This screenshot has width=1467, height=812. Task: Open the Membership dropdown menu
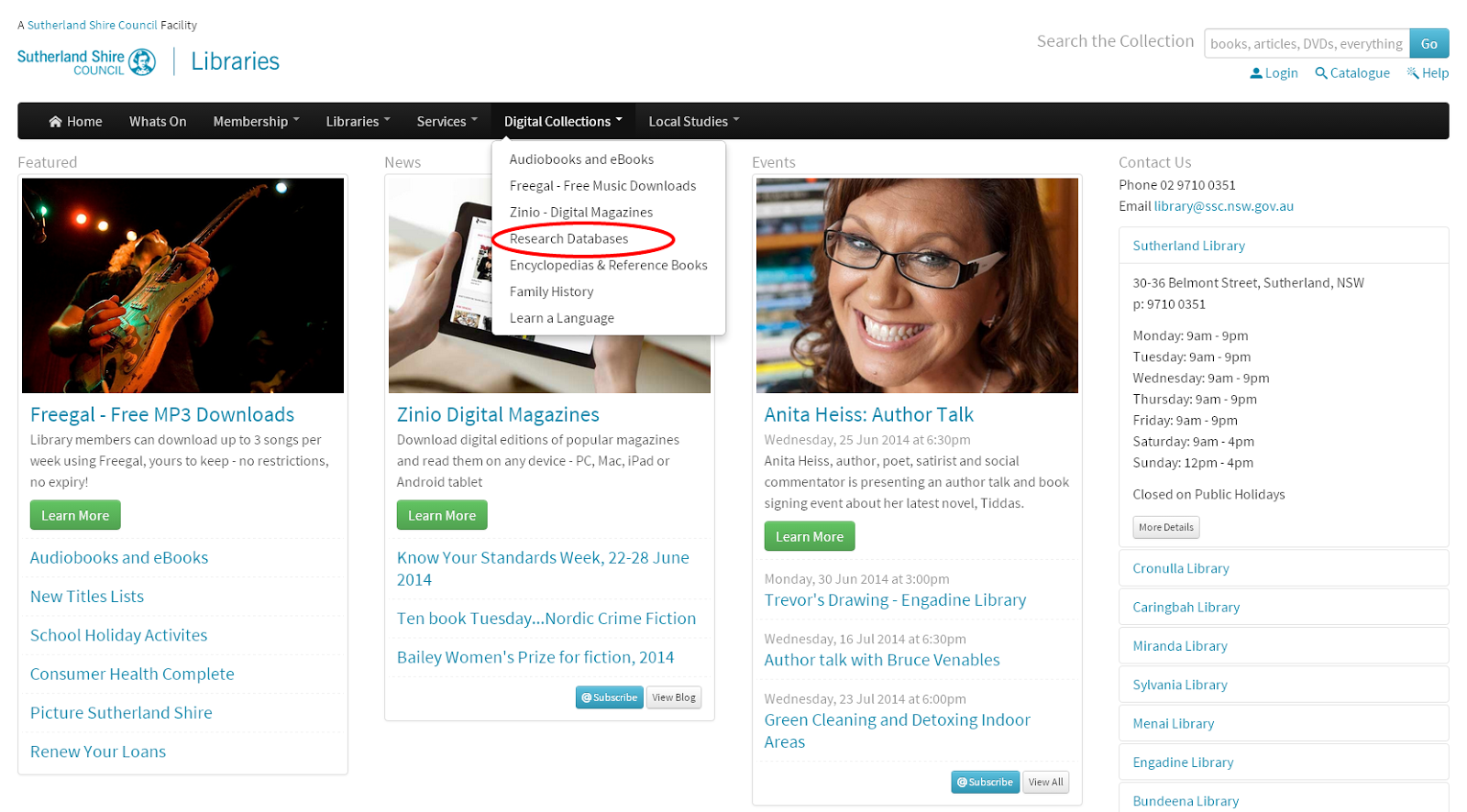click(x=256, y=121)
